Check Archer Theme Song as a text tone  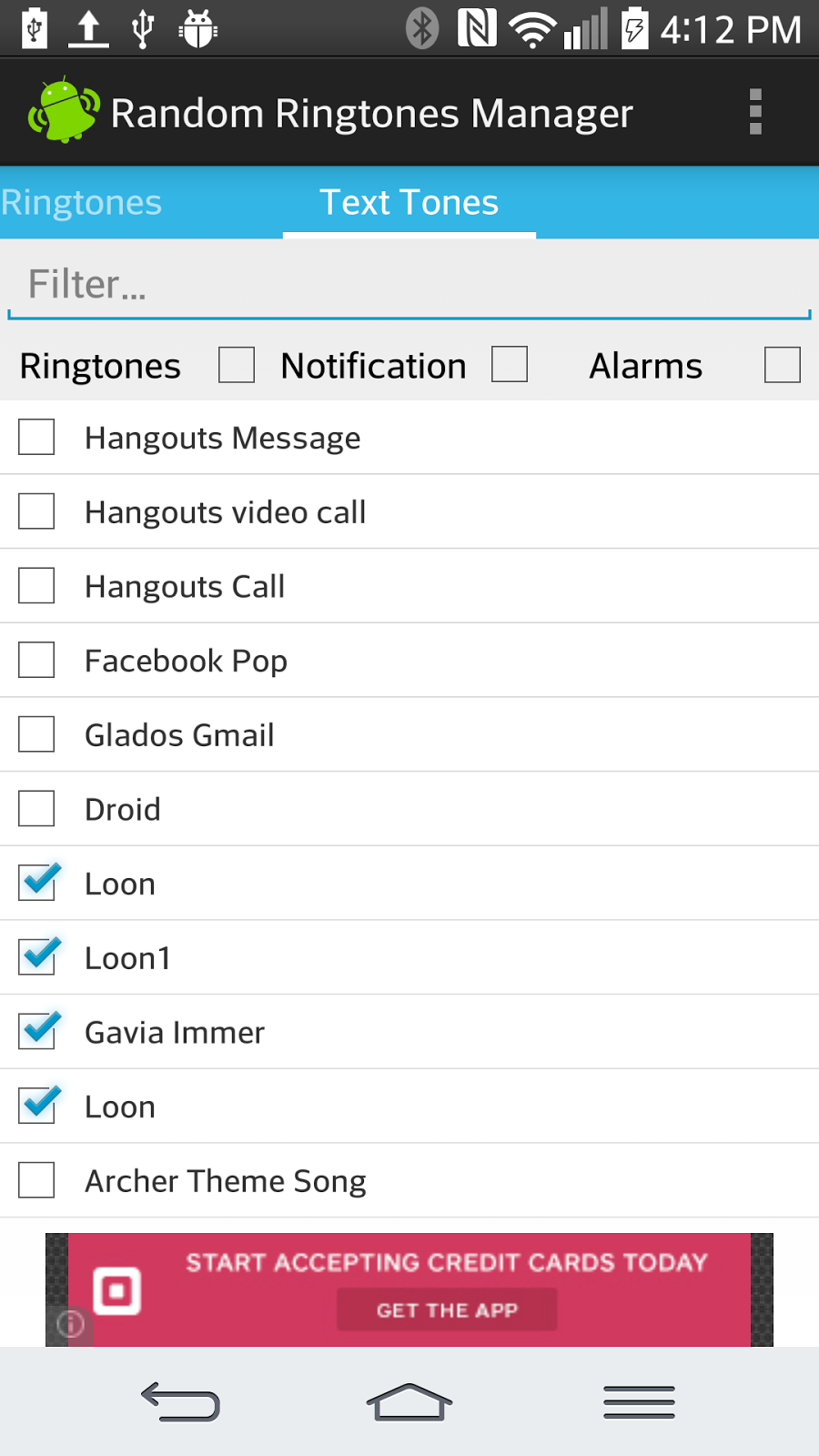(x=35, y=1180)
